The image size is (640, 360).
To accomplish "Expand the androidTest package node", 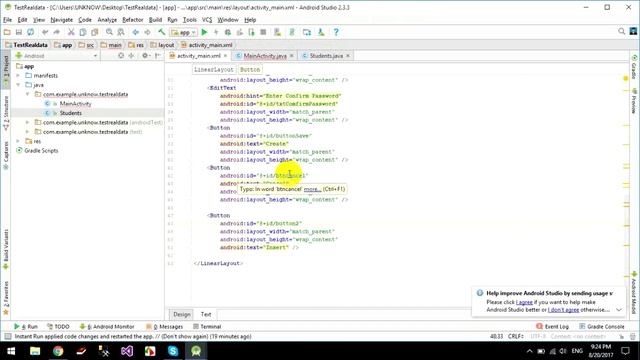I will [27, 122].
